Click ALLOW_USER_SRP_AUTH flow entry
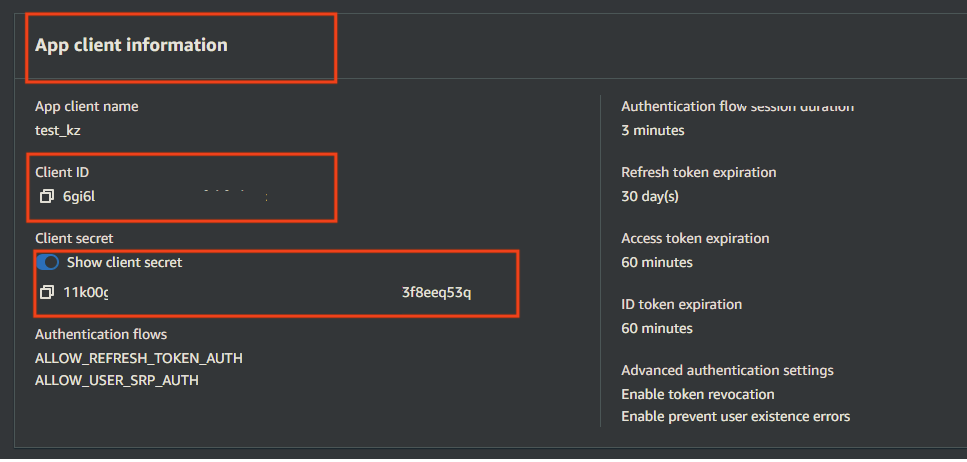 coord(117,381)
